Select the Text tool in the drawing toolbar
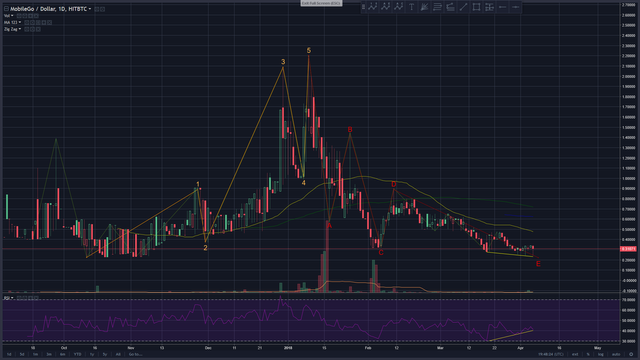The image size is (640, 360). [x=411, y=7]
